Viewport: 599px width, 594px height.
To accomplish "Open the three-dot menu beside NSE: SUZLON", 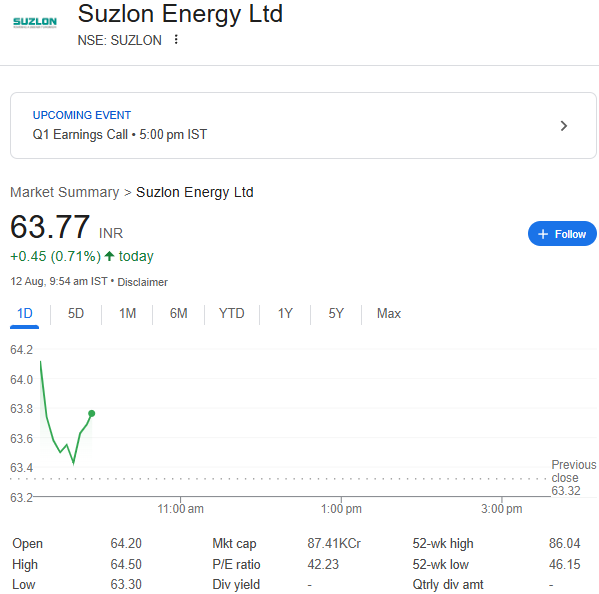I will tap(176, 39).
